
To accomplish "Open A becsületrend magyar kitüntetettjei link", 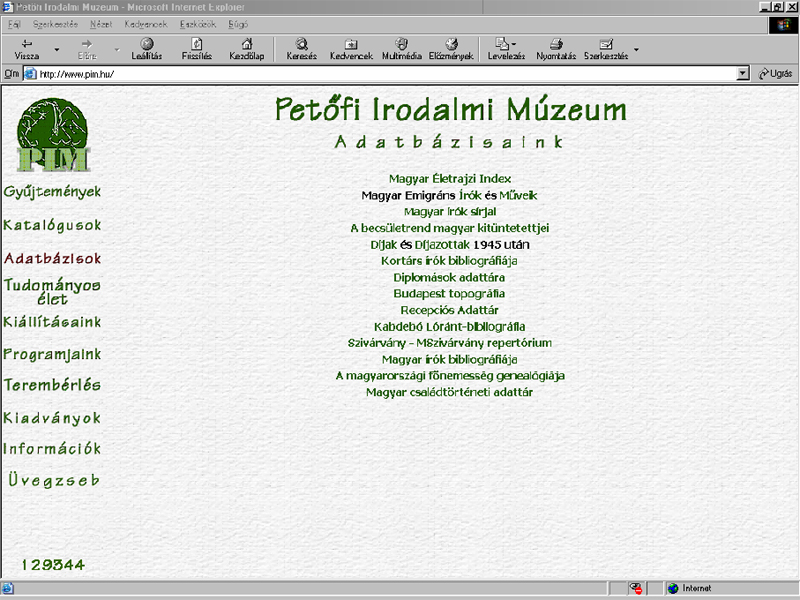I will 449,228.
